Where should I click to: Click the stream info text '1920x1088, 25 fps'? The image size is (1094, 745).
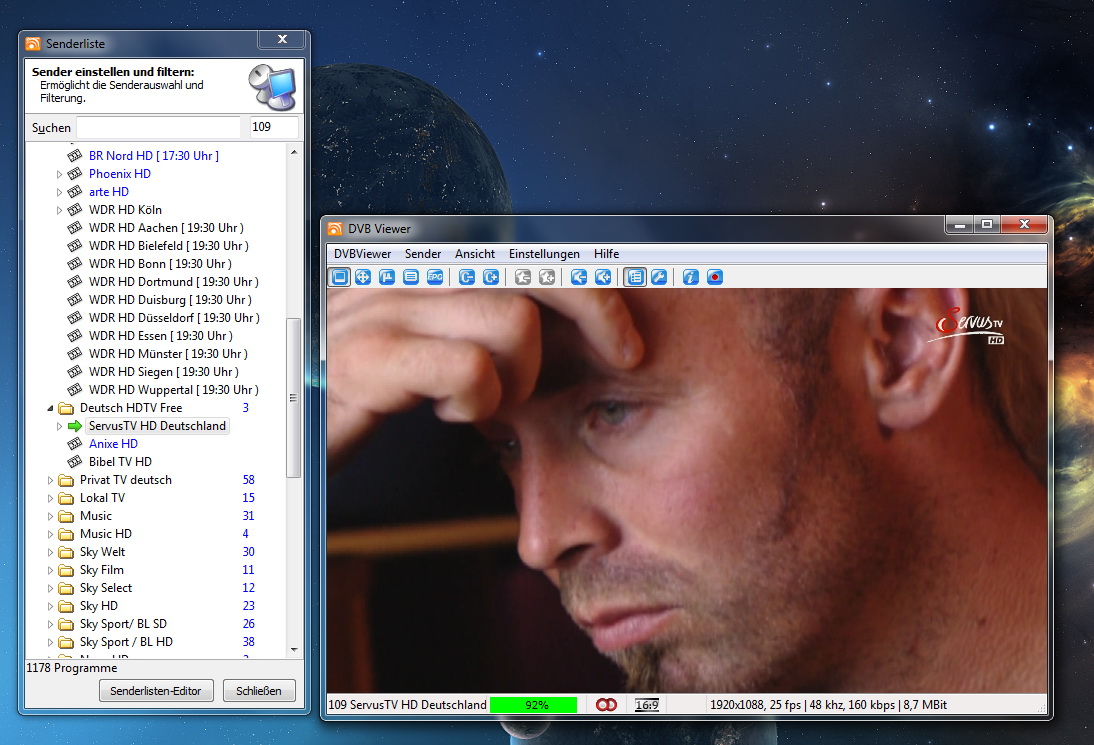tap(755, 705)
